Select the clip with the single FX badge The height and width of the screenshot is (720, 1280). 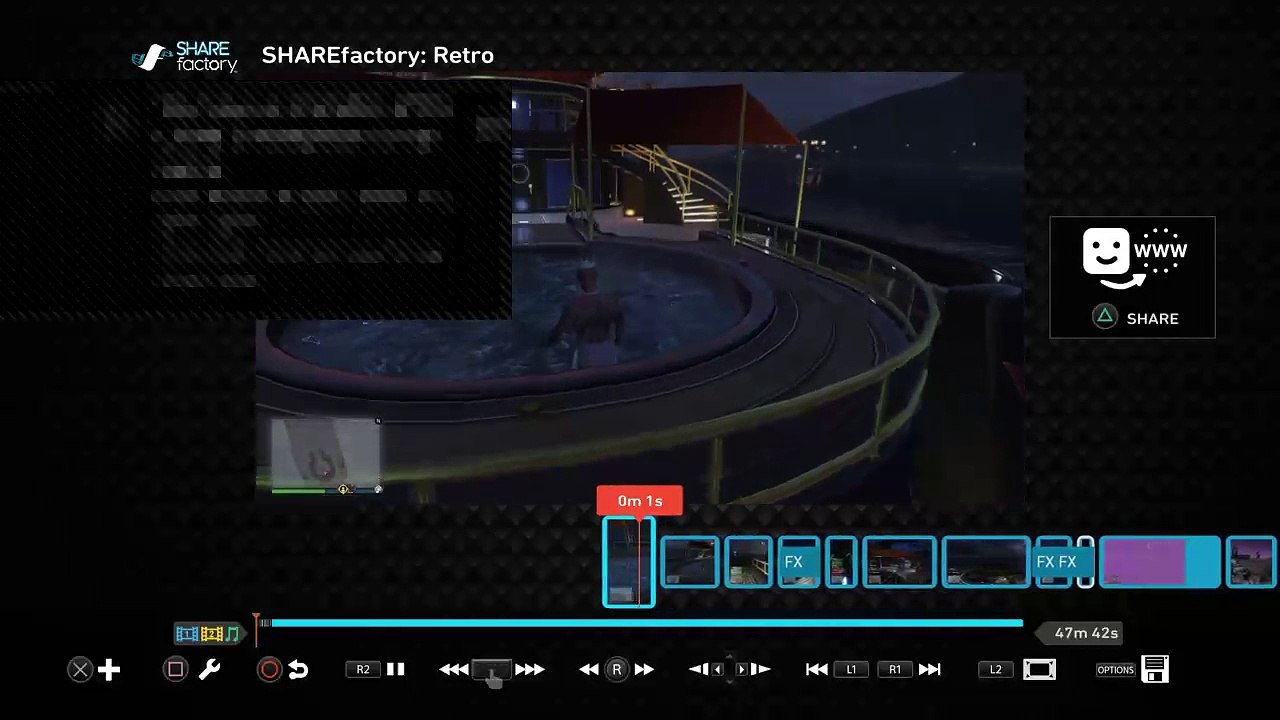pyautogui.click(x=799, y=562)
